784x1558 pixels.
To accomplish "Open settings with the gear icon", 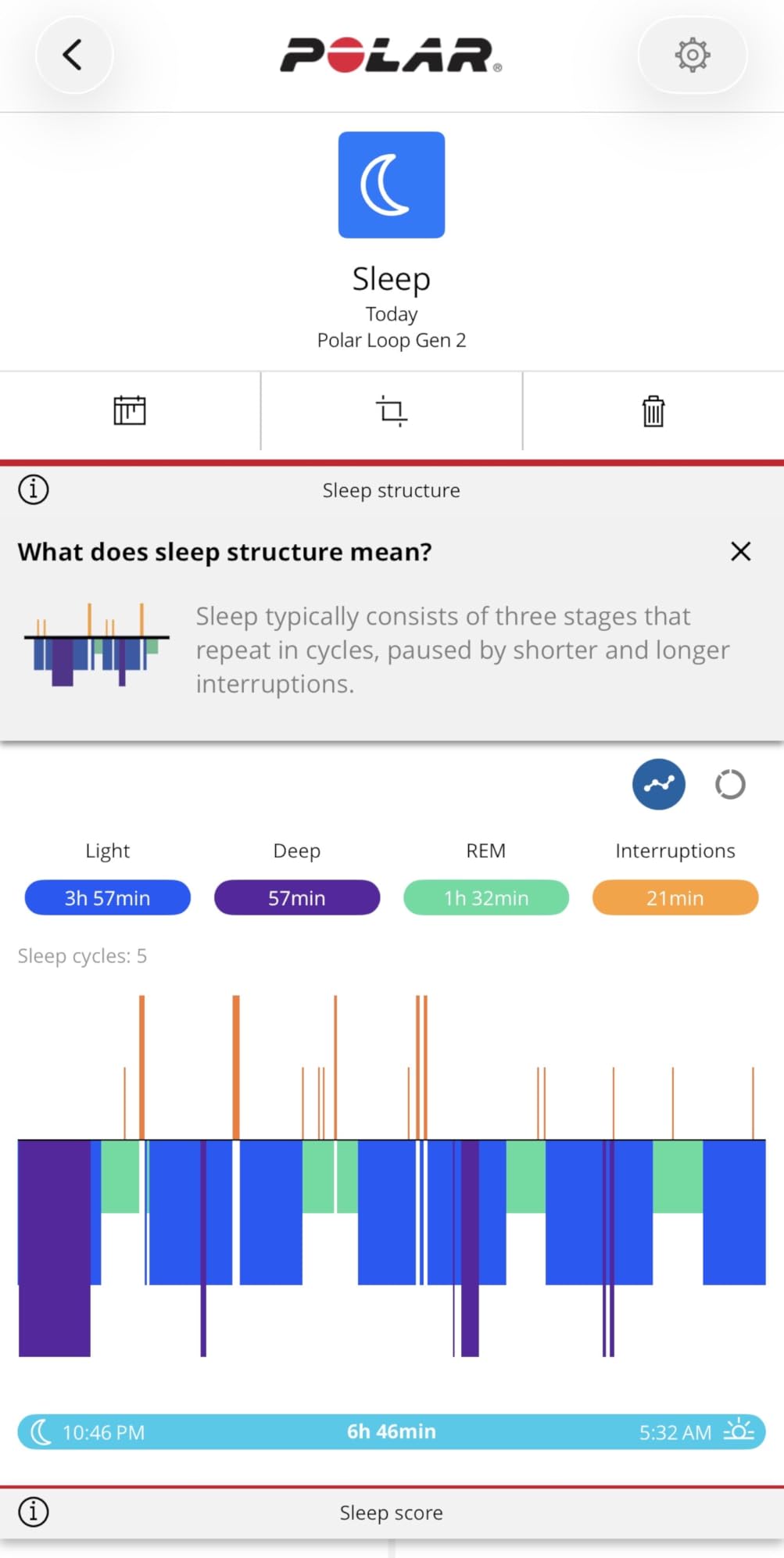I will 693,55.
